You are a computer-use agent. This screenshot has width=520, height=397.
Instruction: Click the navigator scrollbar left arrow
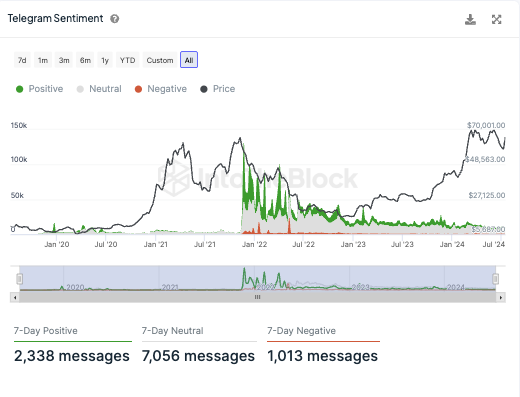[15, 297]
